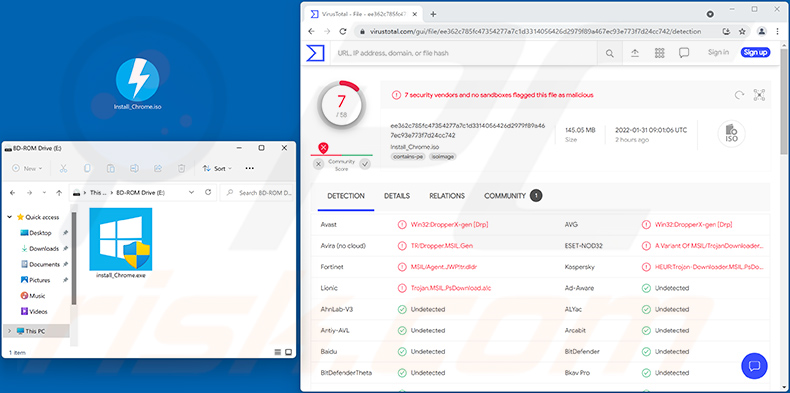Go forward in File Explorer navigation
Screen dimensions: 790x393
[x=29, y=192]
